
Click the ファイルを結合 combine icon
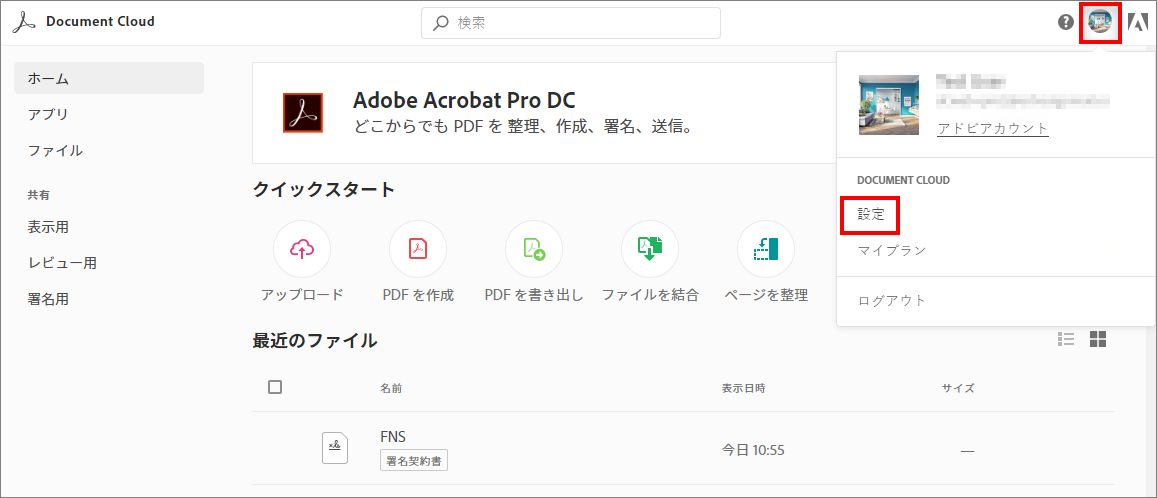click(650, 249)
